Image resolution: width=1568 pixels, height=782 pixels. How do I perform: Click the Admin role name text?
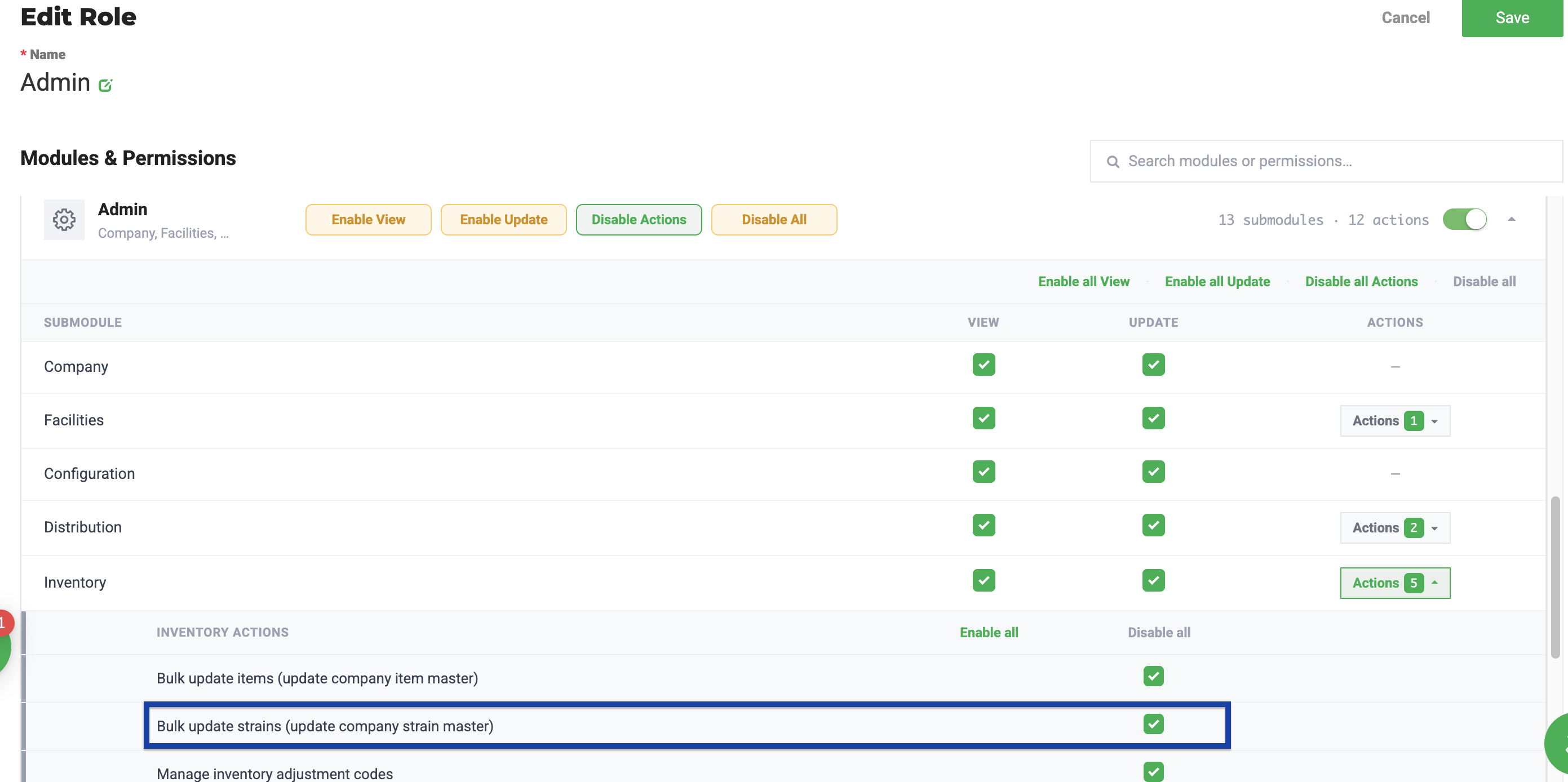(x=55, y=83)
